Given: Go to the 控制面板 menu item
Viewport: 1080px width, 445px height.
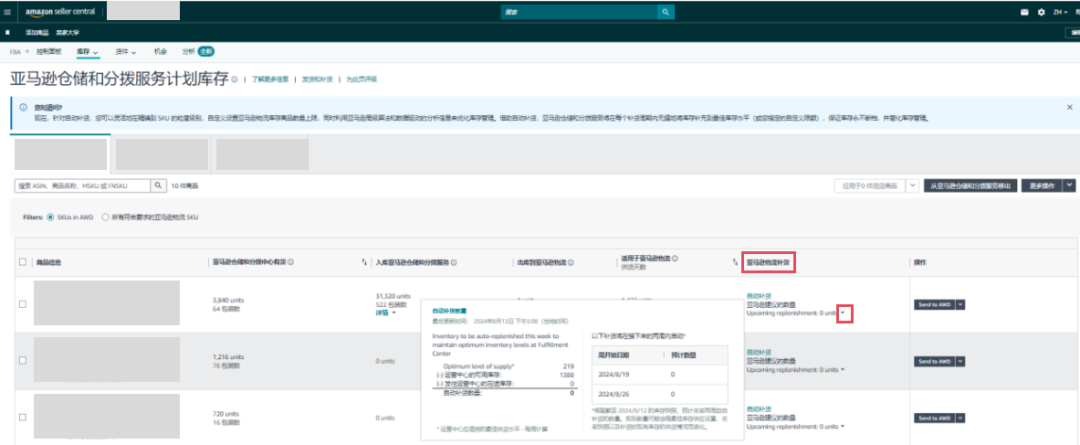Looking at the screenshot, I should 49,52.
